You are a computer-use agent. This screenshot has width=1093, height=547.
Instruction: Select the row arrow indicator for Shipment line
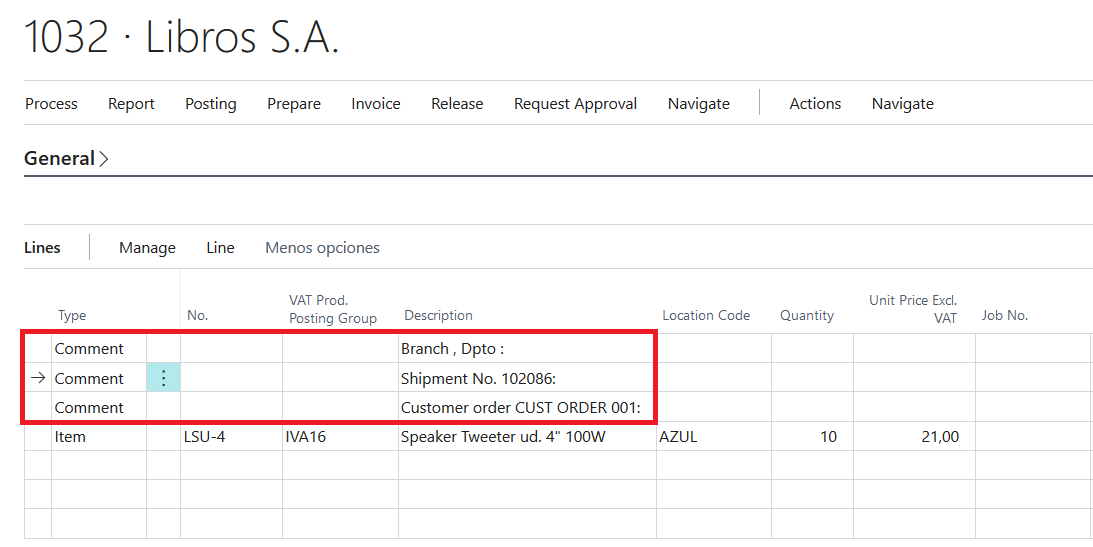coord(38,378)
